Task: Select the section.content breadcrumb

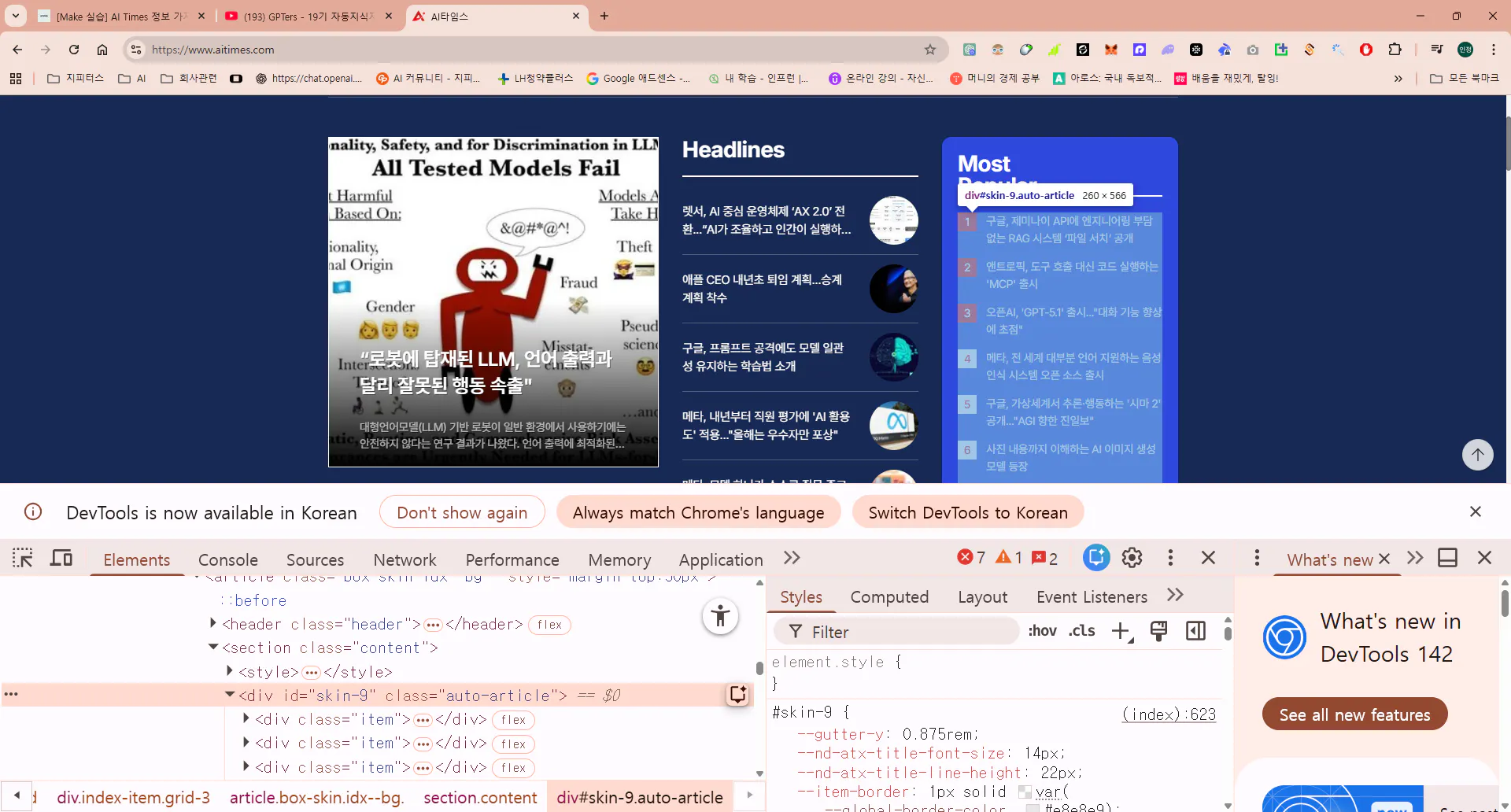Action: coord(480,797)
